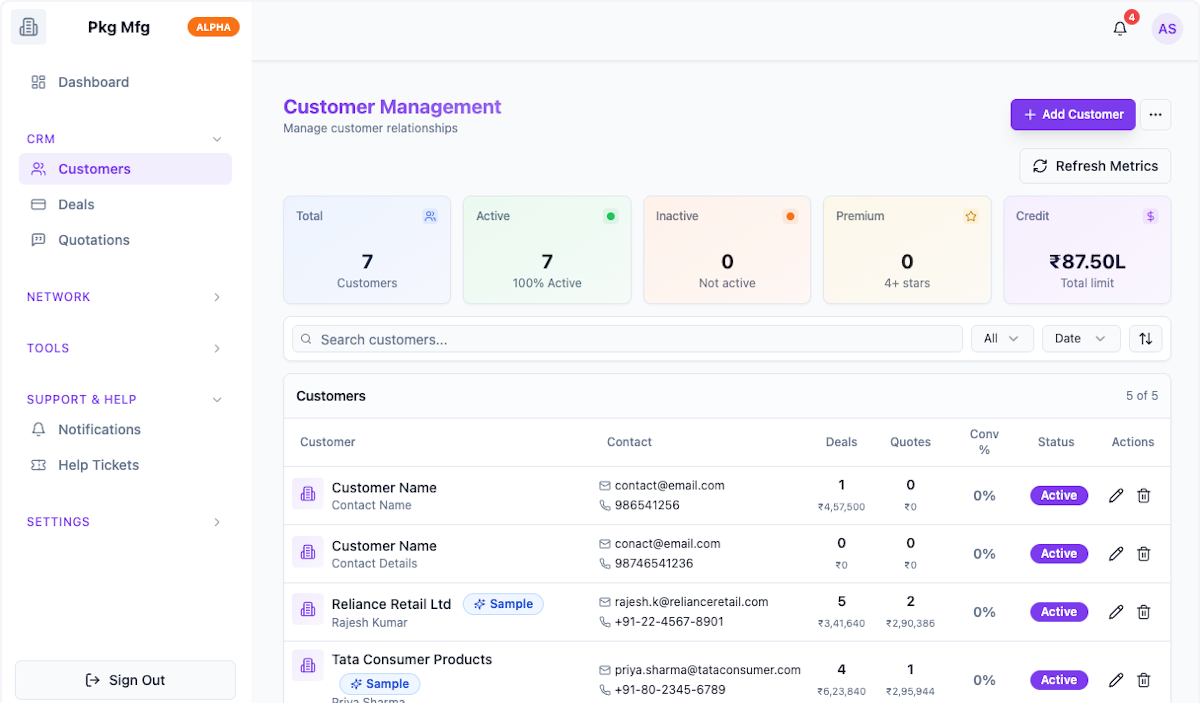Edit the Reliance Retail Ltd row
The width and height of the screenshot is (1200, 703).
pos(1116,612)
